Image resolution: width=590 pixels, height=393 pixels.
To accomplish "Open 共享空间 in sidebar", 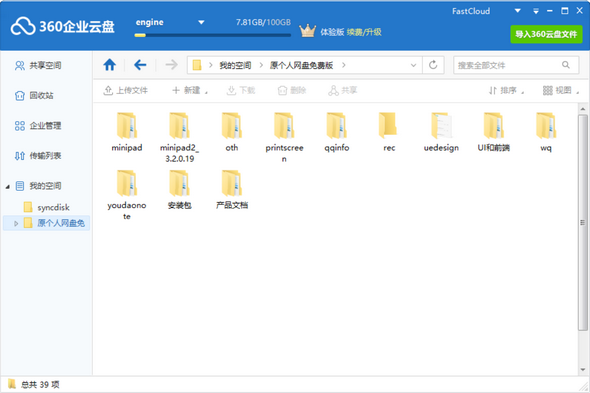I will pyautogui.click(x=38, y=66).
